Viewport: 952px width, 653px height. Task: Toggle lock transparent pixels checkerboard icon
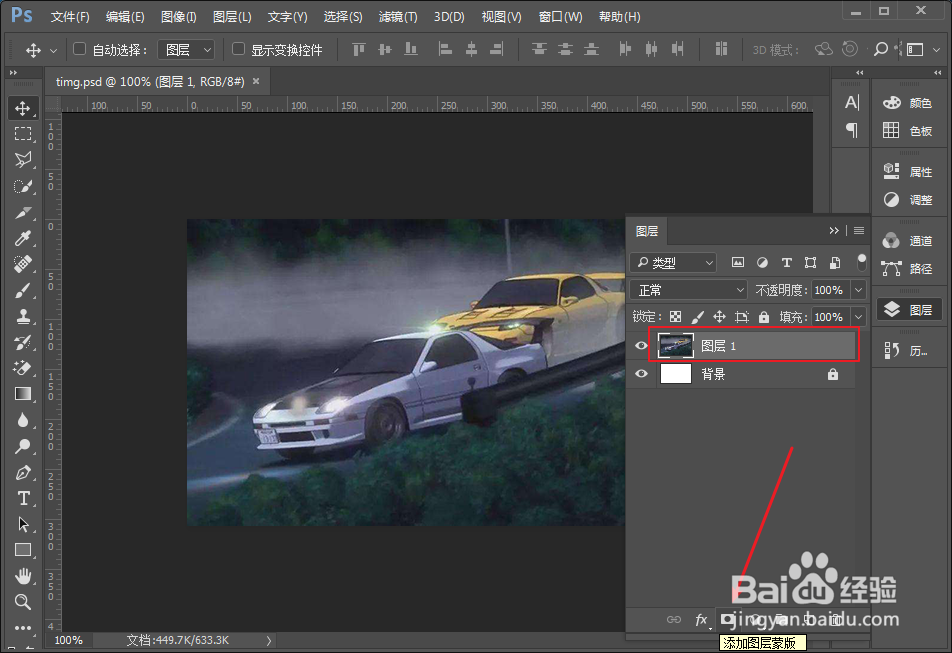tap(675, 317)
